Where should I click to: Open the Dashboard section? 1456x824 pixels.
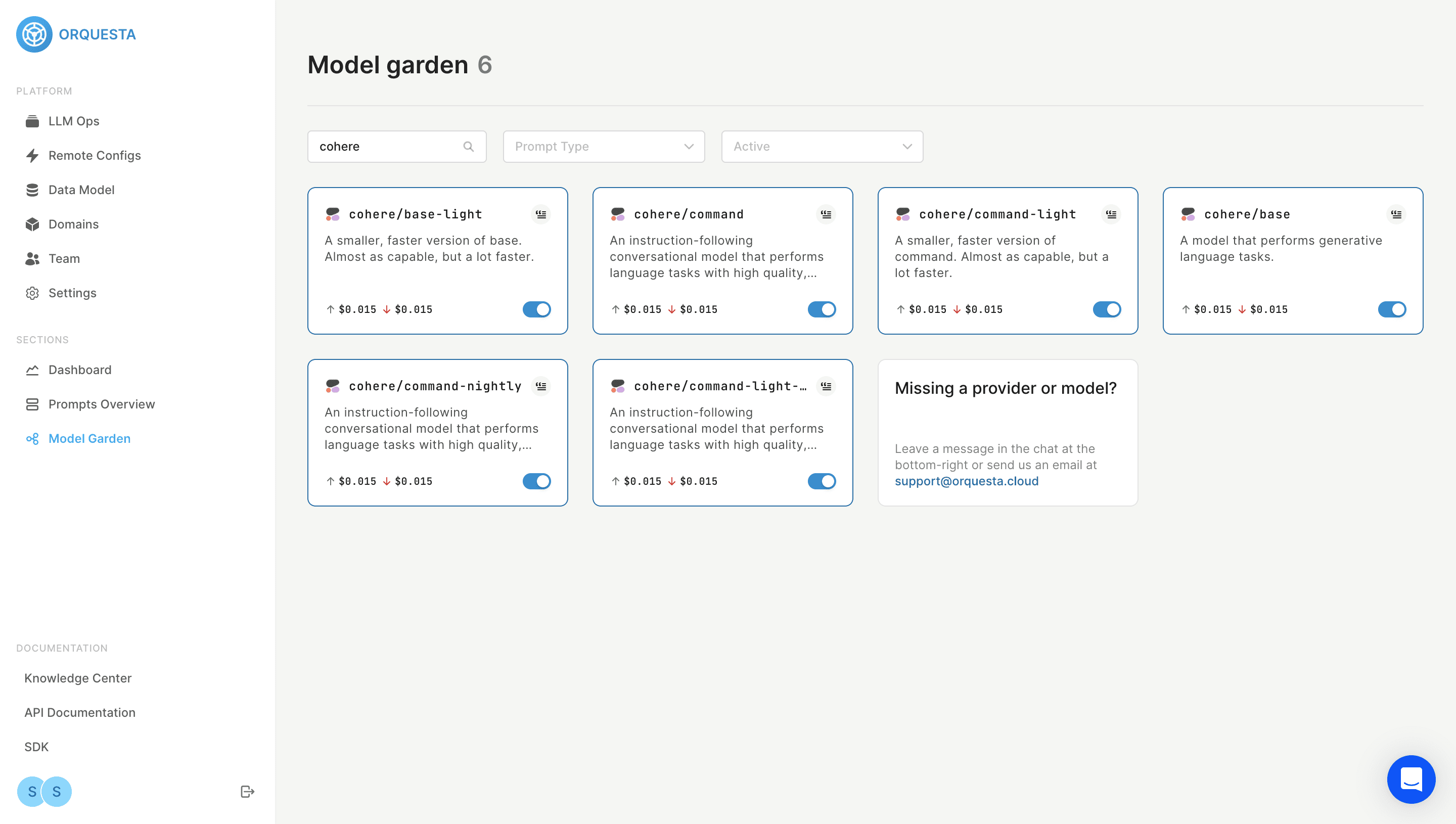tap(80, 370)
